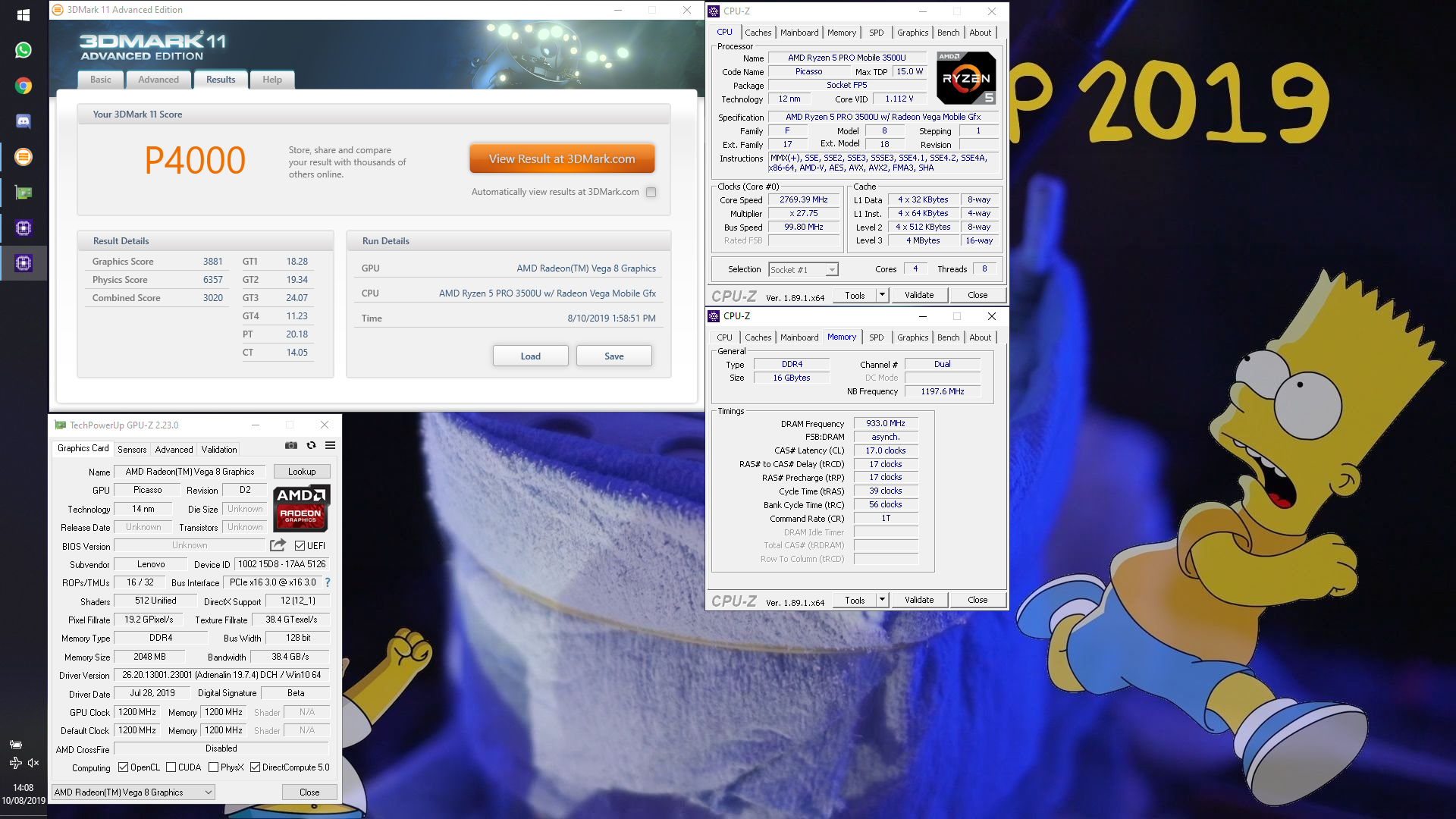The image size is (1456, 819).
Task: Click the Bus Interface question mark in GPU-Z
Action: click(327, 582)
